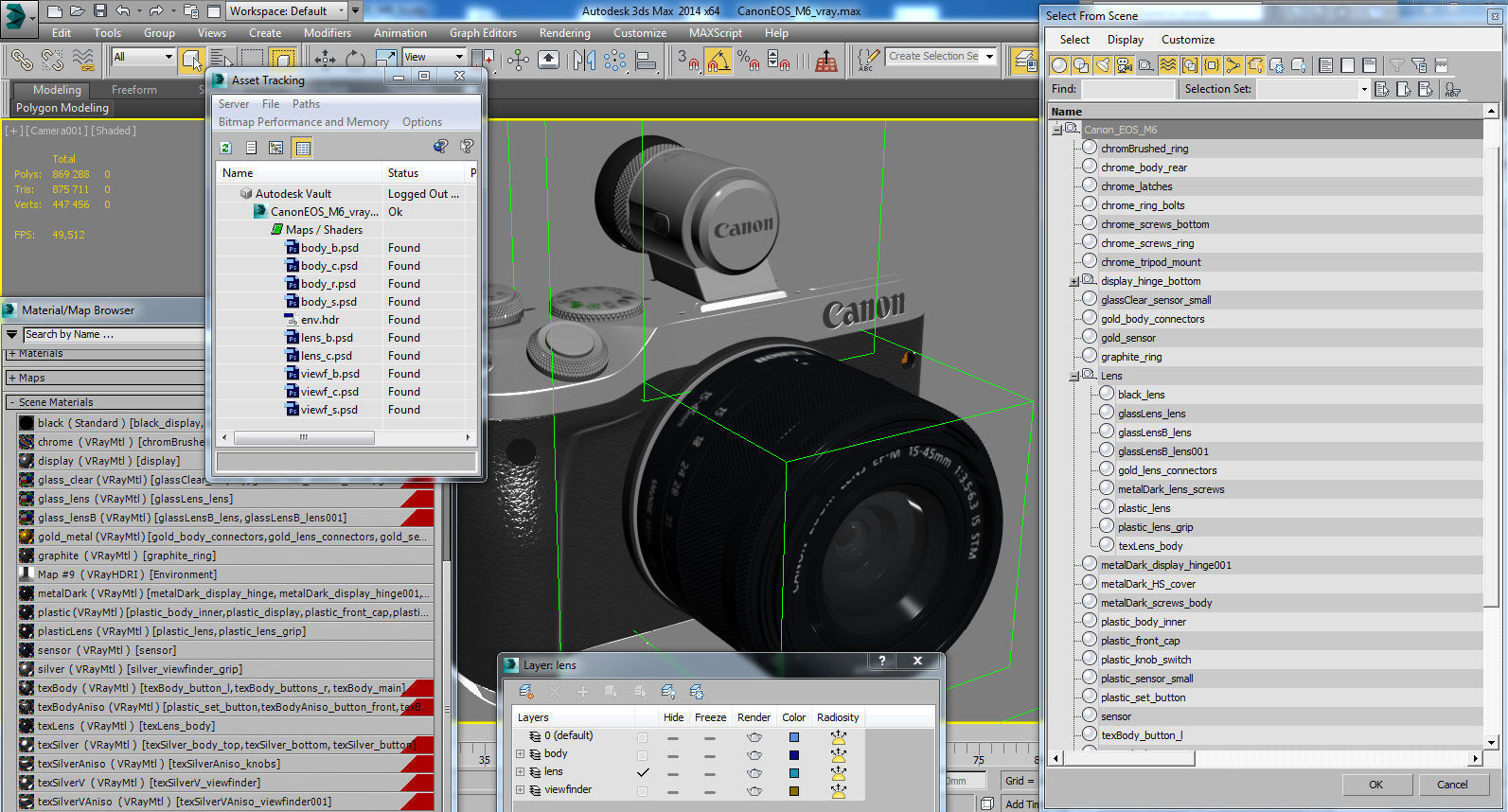Open the Modifiers menu
Image resolution: width=1508 pixels, height=812 pixels.
(328, 32)
